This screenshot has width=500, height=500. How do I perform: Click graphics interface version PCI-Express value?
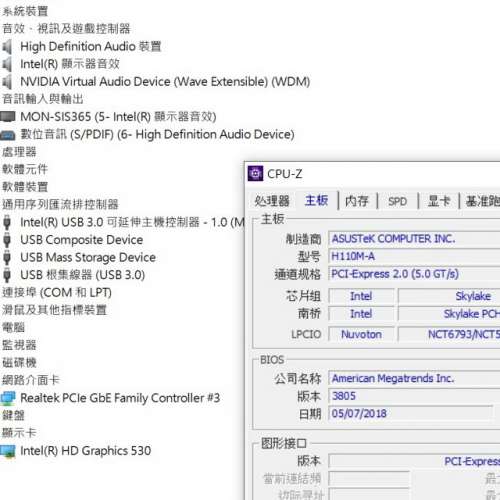pyautogui.click(x=414, y=461)
